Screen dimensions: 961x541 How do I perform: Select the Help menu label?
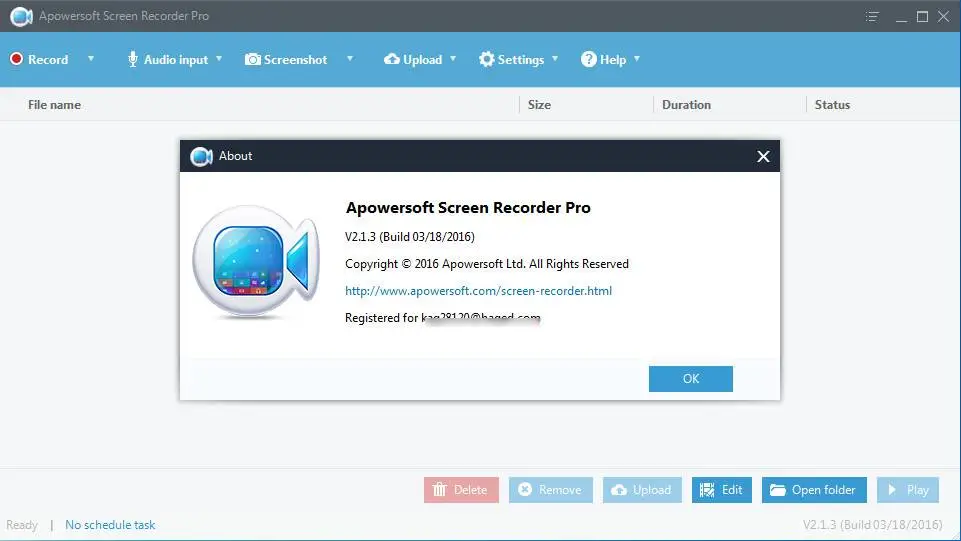pyautogui.click(x=613, y=60)
